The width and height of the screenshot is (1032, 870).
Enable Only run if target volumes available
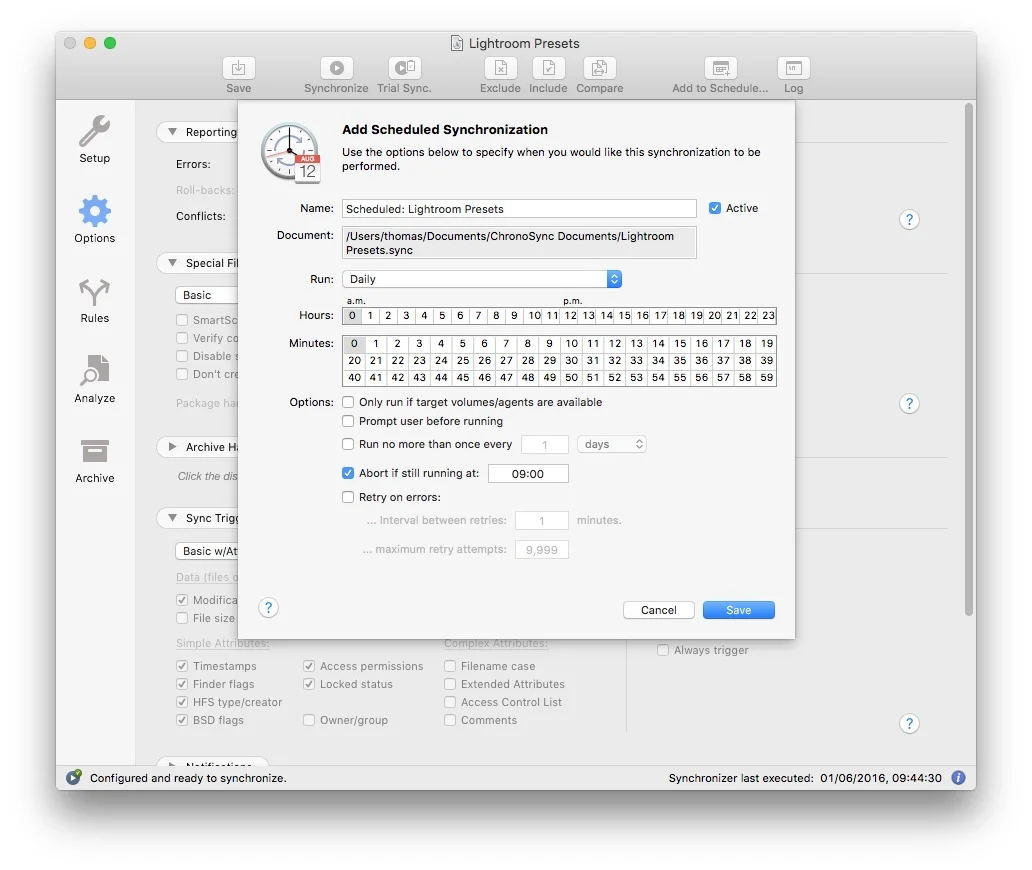(x=348, y=402)
